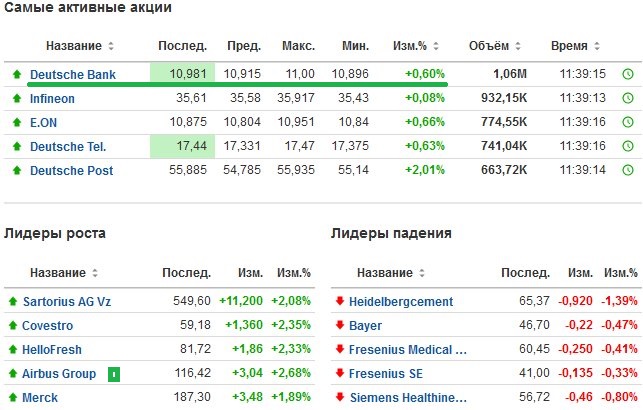Click the clock icon in Deutsche Tel. row

[x=628, y=146]
